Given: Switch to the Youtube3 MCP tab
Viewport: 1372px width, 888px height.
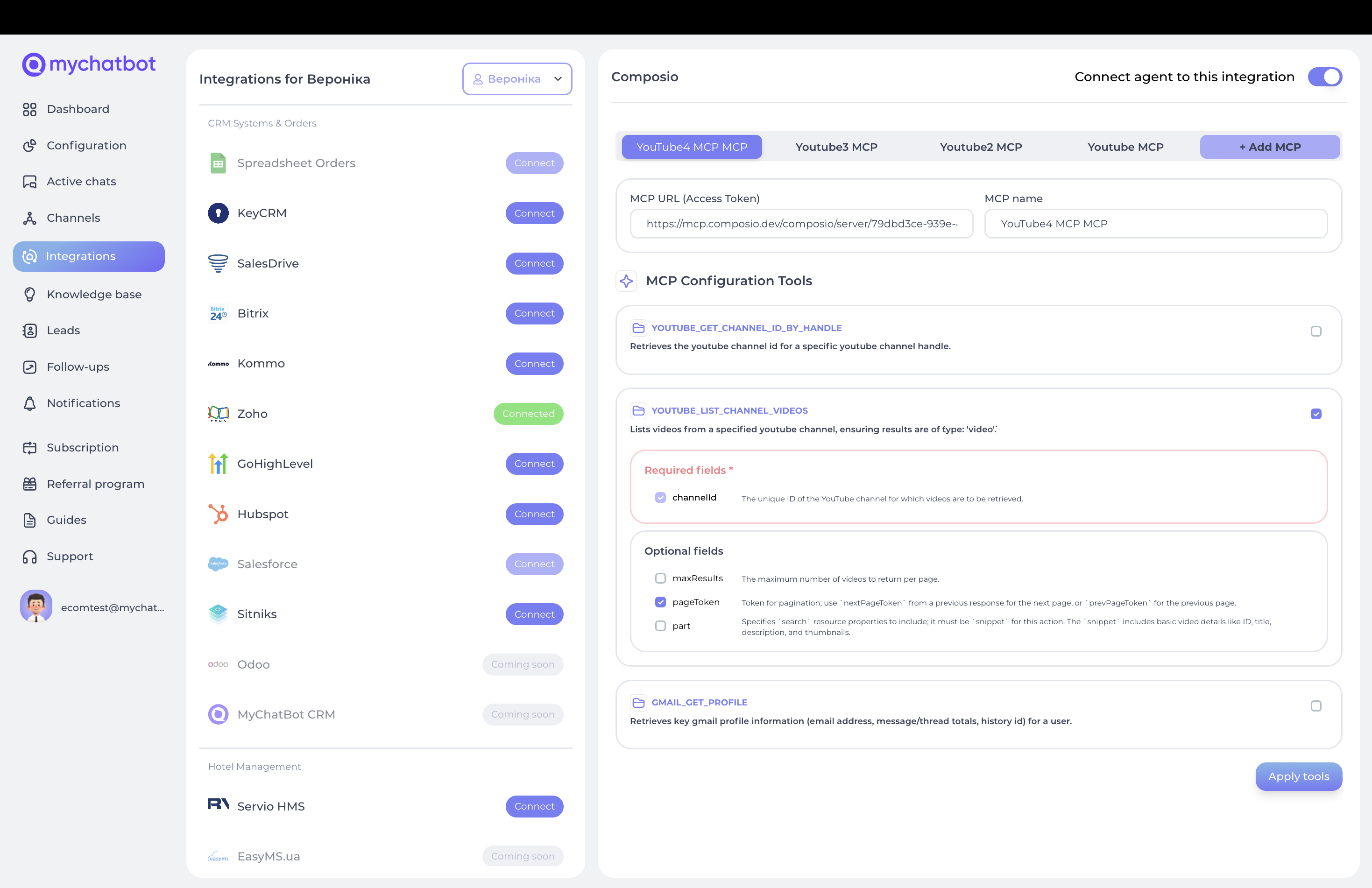Looking at the screenshot, I should pyautogui.click(x=836, y=147).
